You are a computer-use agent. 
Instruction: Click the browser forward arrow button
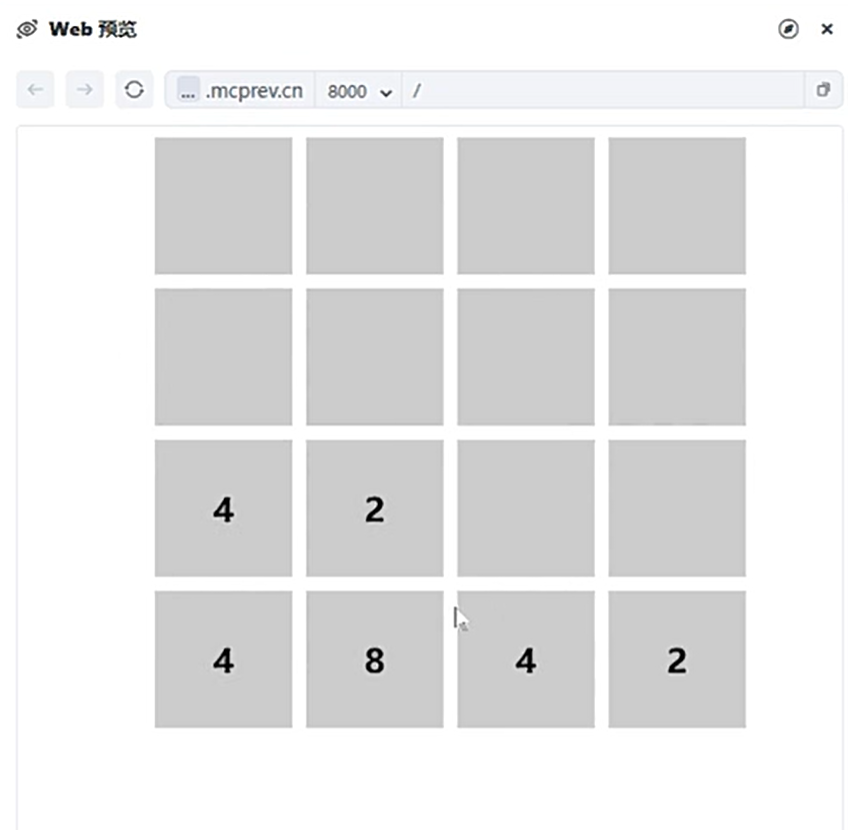pyautogui.click(x=84, y=90)
